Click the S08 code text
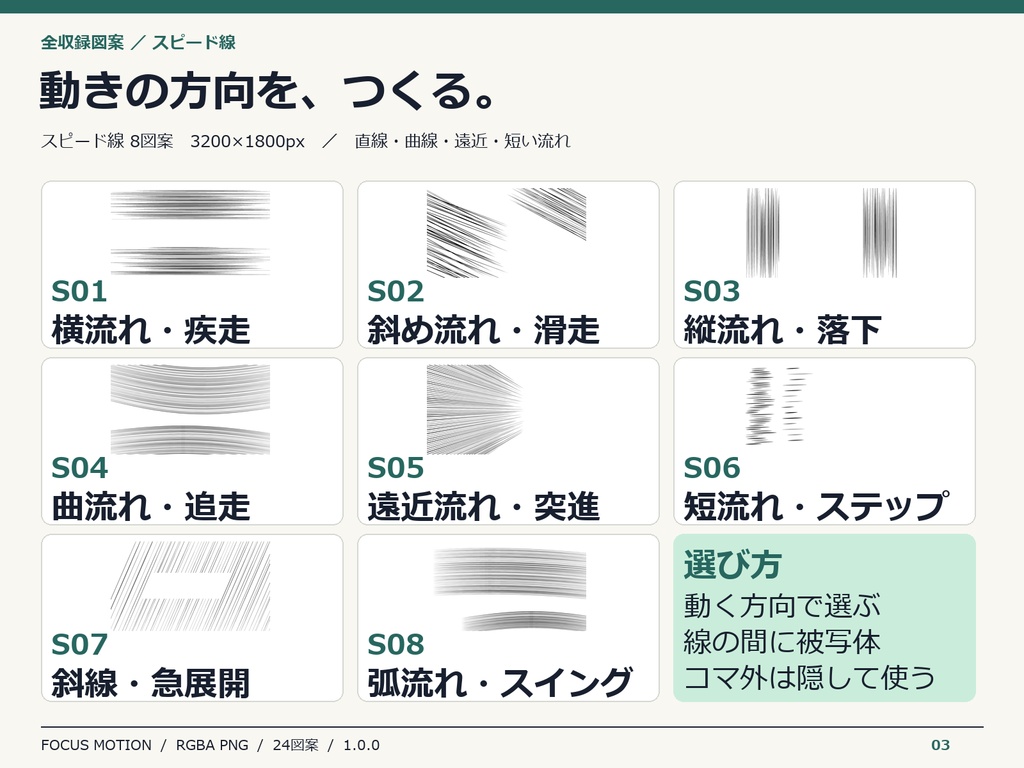The image size is (1024, 768). tap(395, 645)
